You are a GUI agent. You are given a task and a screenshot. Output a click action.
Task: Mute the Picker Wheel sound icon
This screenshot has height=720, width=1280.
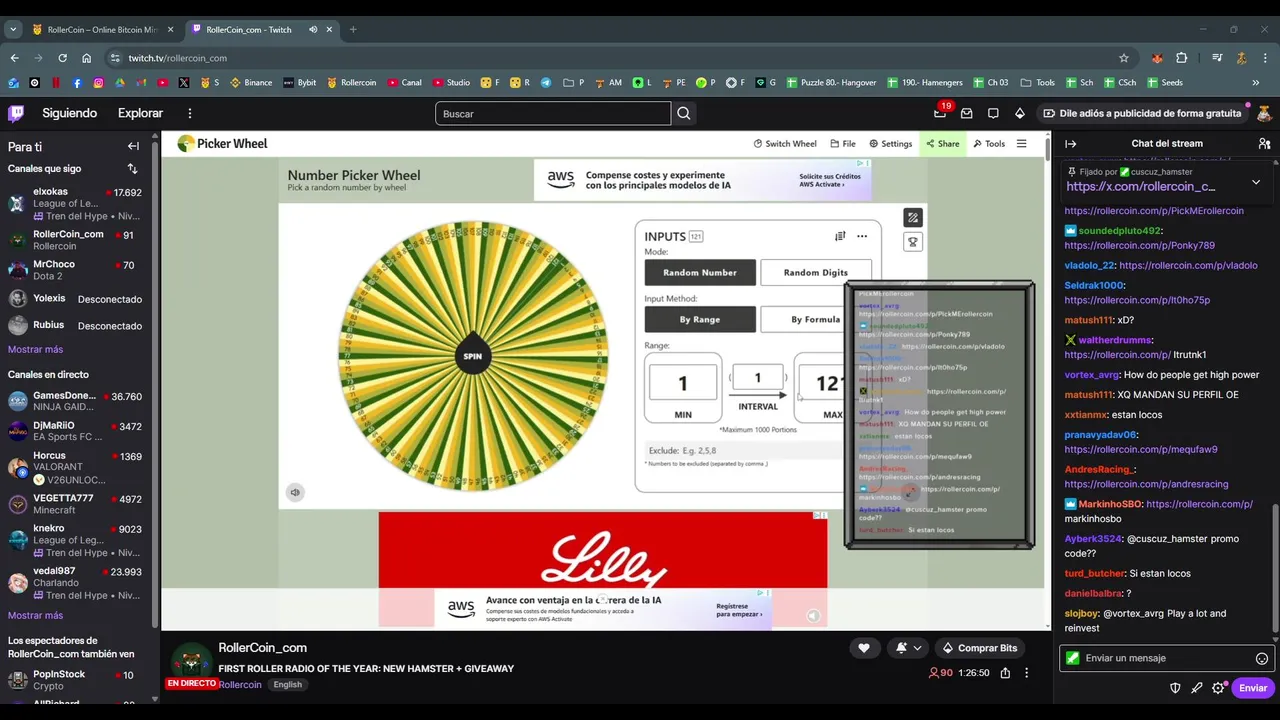[295, 492]
